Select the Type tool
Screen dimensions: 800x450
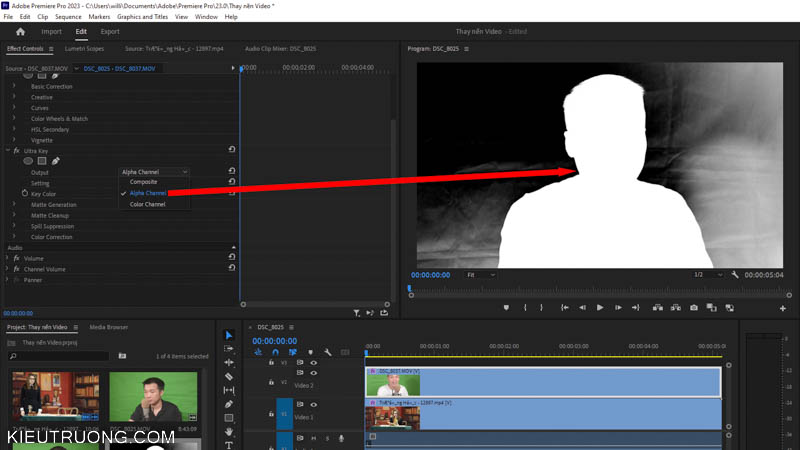coord(229,445)
